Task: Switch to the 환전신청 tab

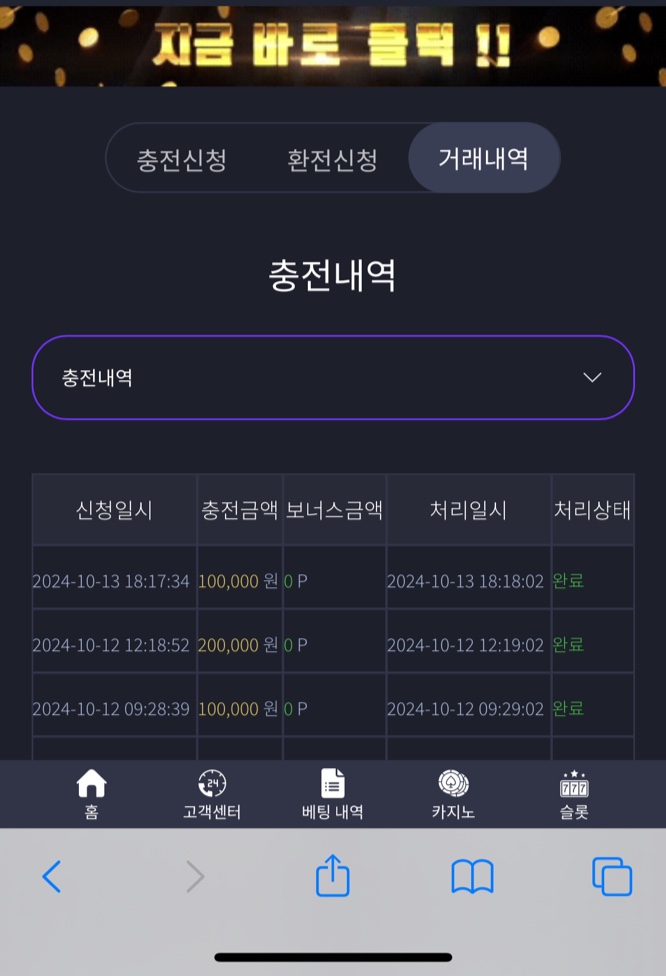Action: click(x=332, y=159)
